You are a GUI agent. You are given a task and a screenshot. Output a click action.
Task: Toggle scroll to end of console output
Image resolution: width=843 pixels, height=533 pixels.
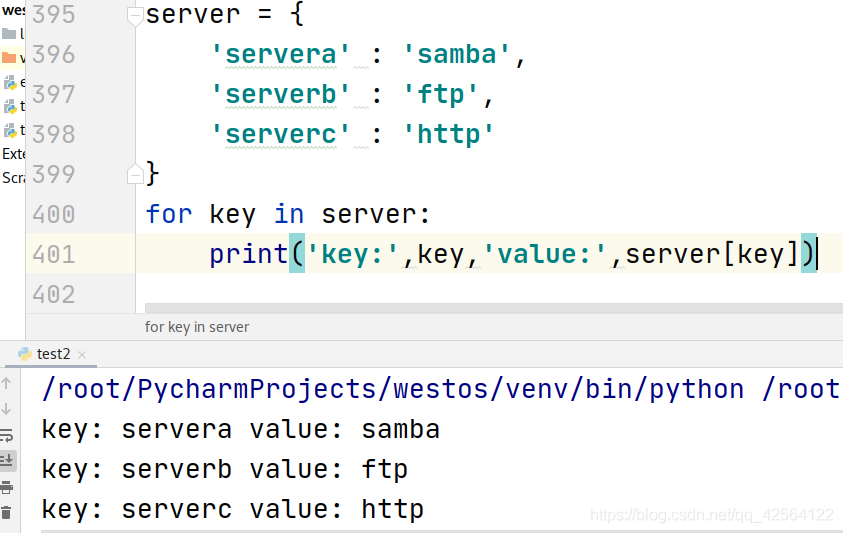click(7, 460)
